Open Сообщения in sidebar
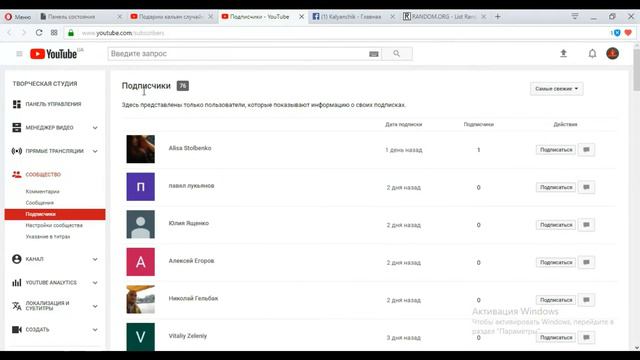640x360 pixels. click(x=40, y=203)
